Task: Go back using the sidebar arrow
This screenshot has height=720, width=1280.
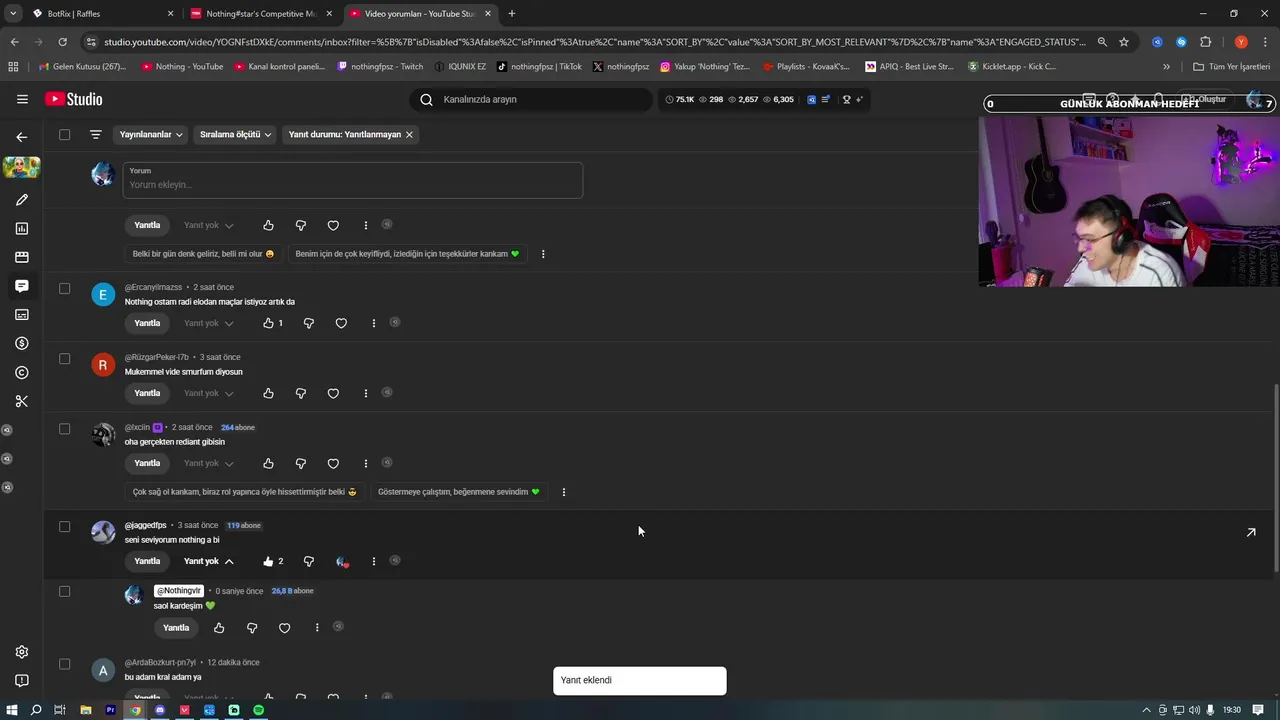Action: (x=22, y=137)
